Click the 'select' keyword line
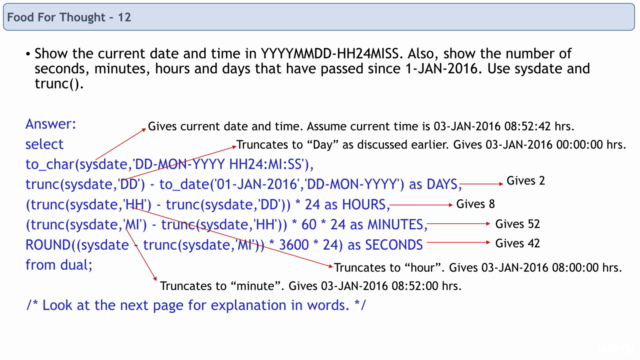 (44, 144)
